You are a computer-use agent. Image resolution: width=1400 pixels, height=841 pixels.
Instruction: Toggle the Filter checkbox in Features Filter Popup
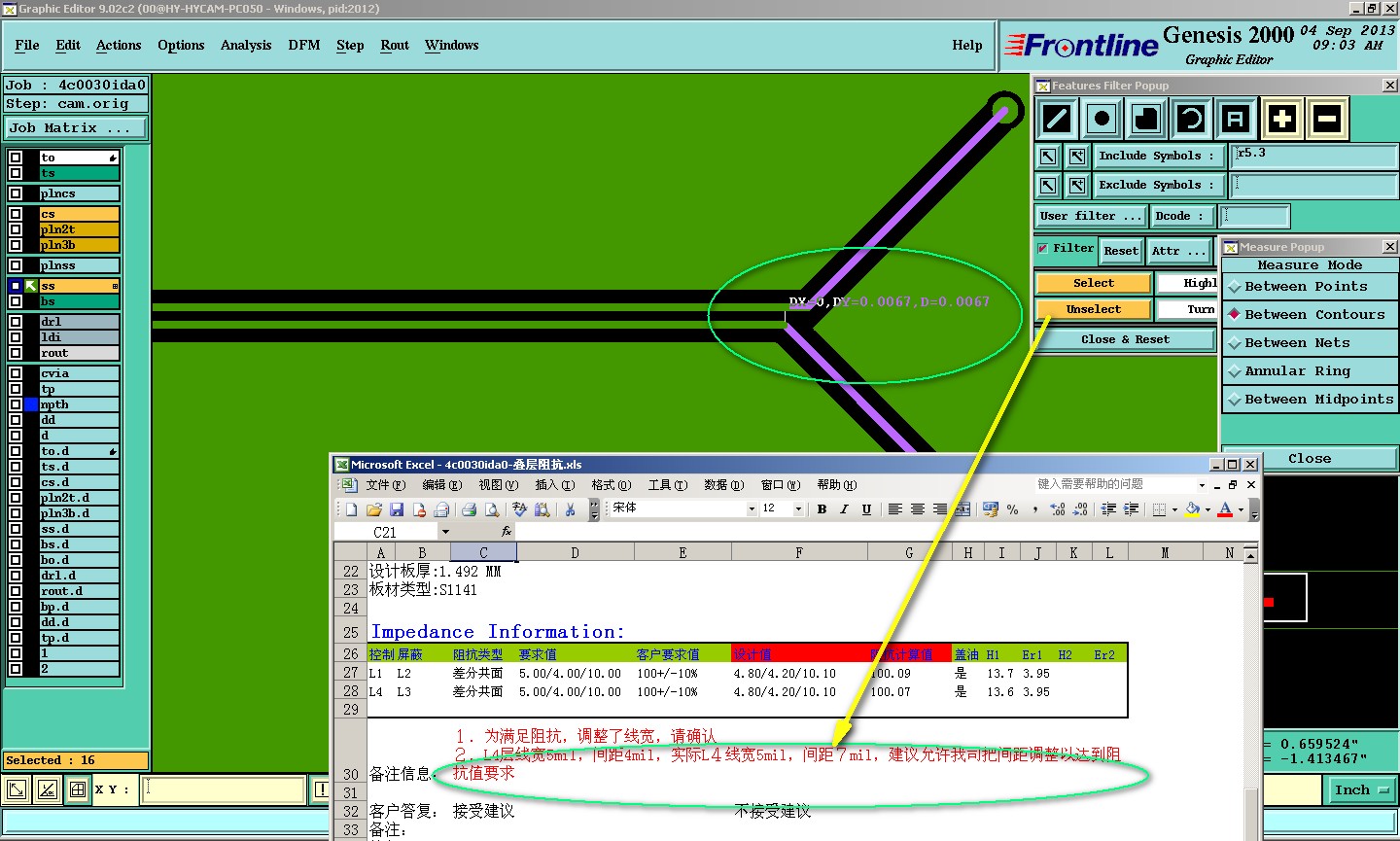[1042, 249]
